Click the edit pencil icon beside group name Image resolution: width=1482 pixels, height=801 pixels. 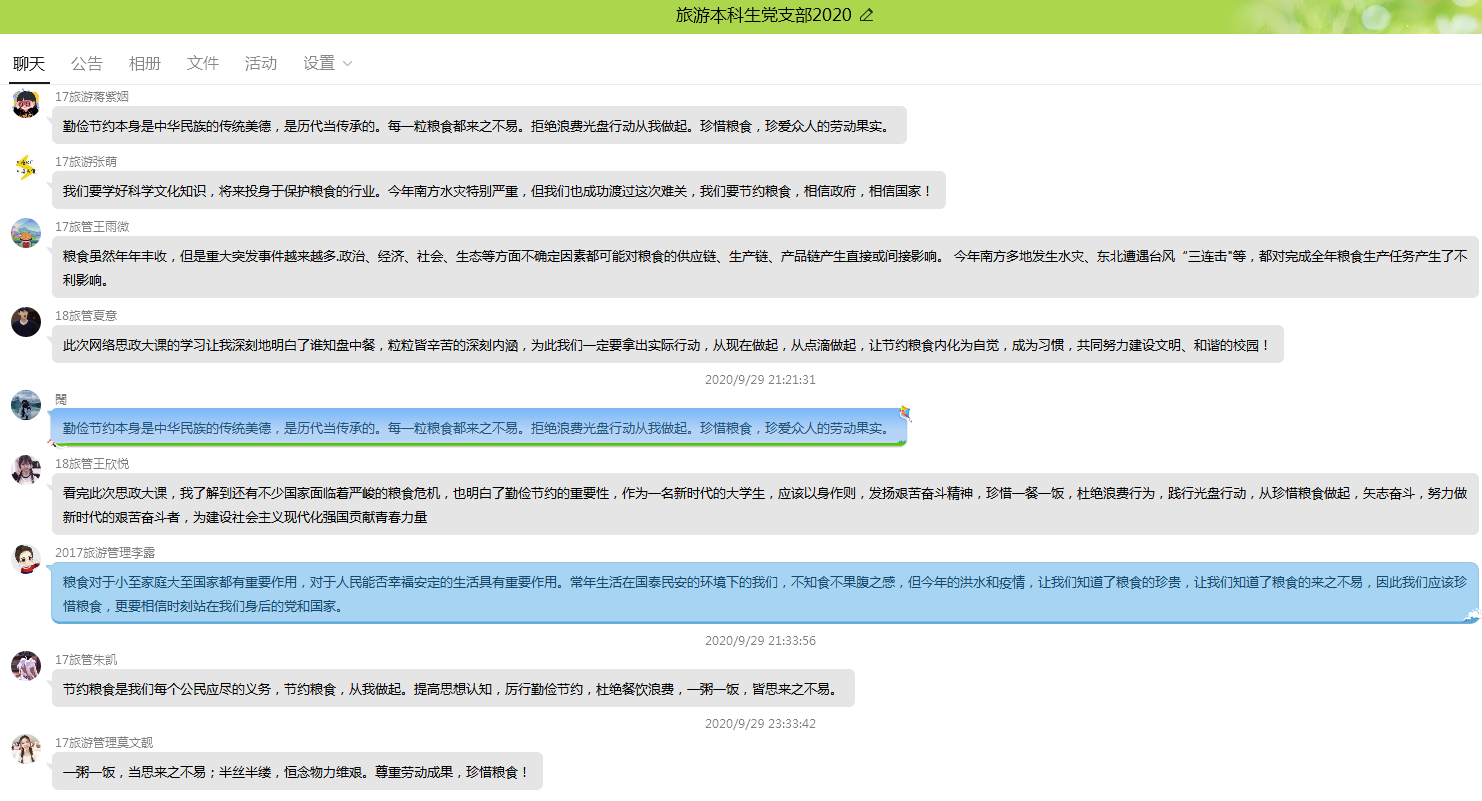(866, 15)
